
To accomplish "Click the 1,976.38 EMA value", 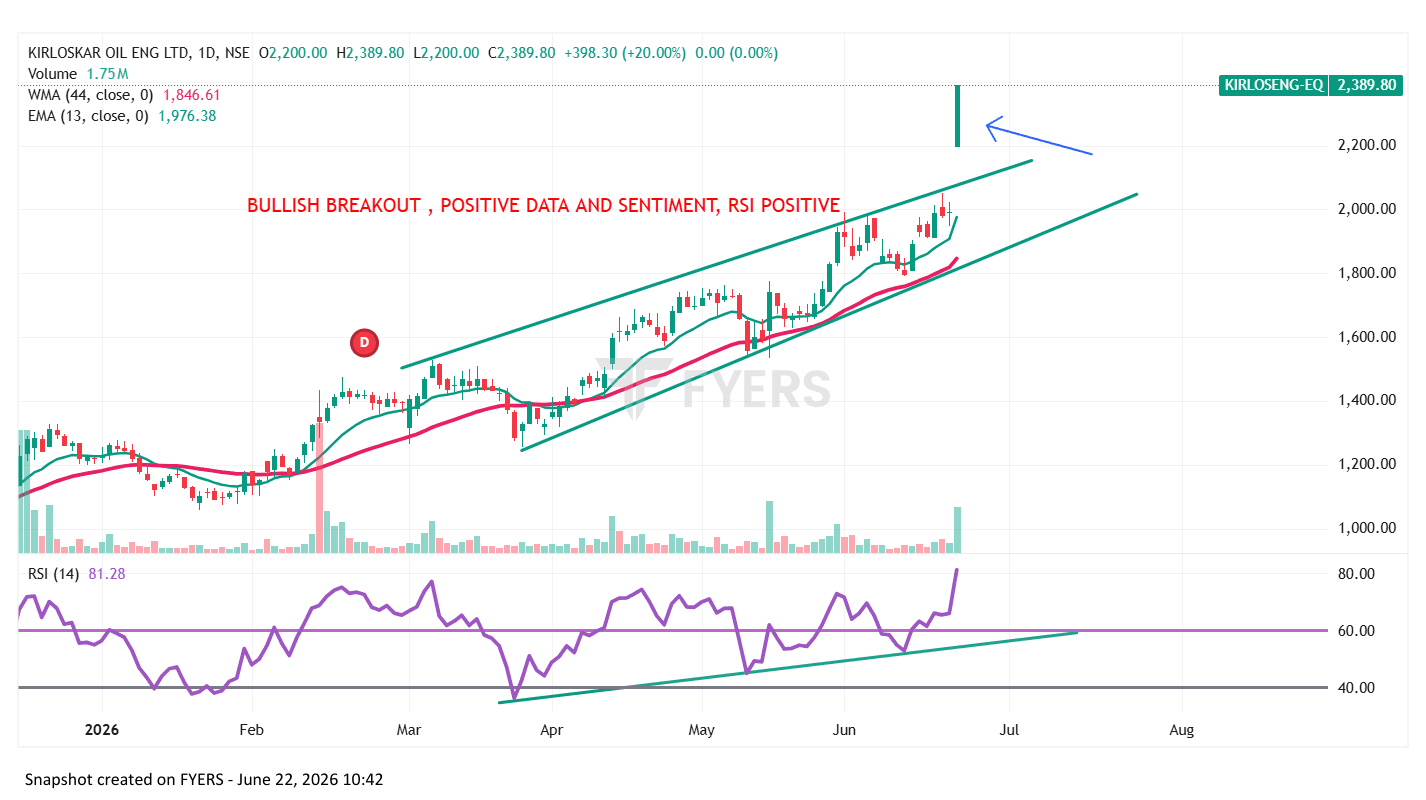I will click(x=186, y=116).
